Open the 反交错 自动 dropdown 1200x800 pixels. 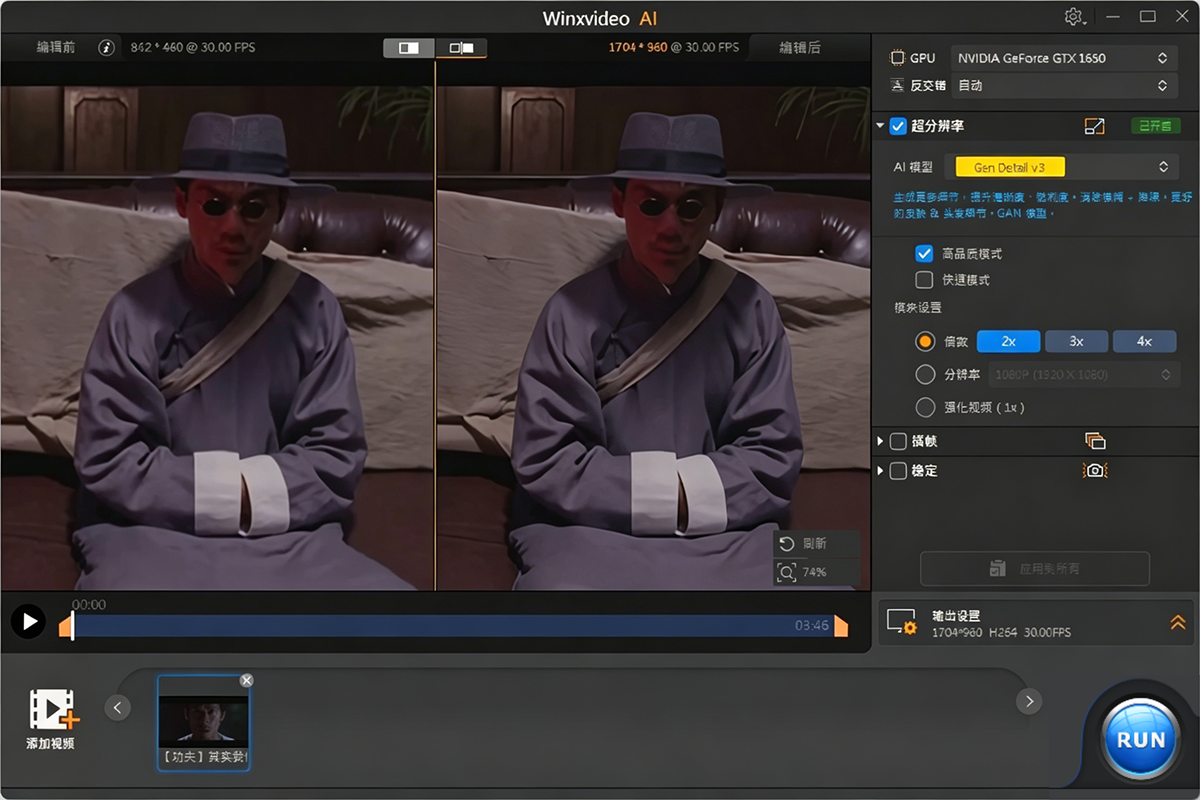click(x=1063, y=86)
